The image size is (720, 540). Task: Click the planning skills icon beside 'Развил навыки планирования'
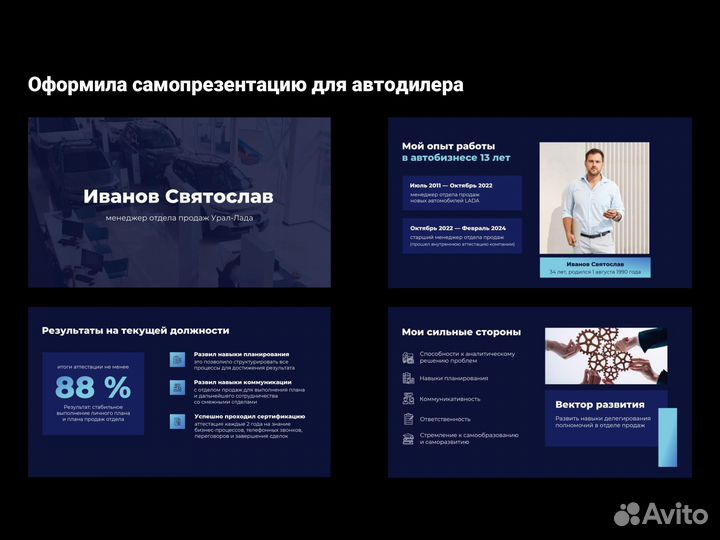(x=177, y=359)
